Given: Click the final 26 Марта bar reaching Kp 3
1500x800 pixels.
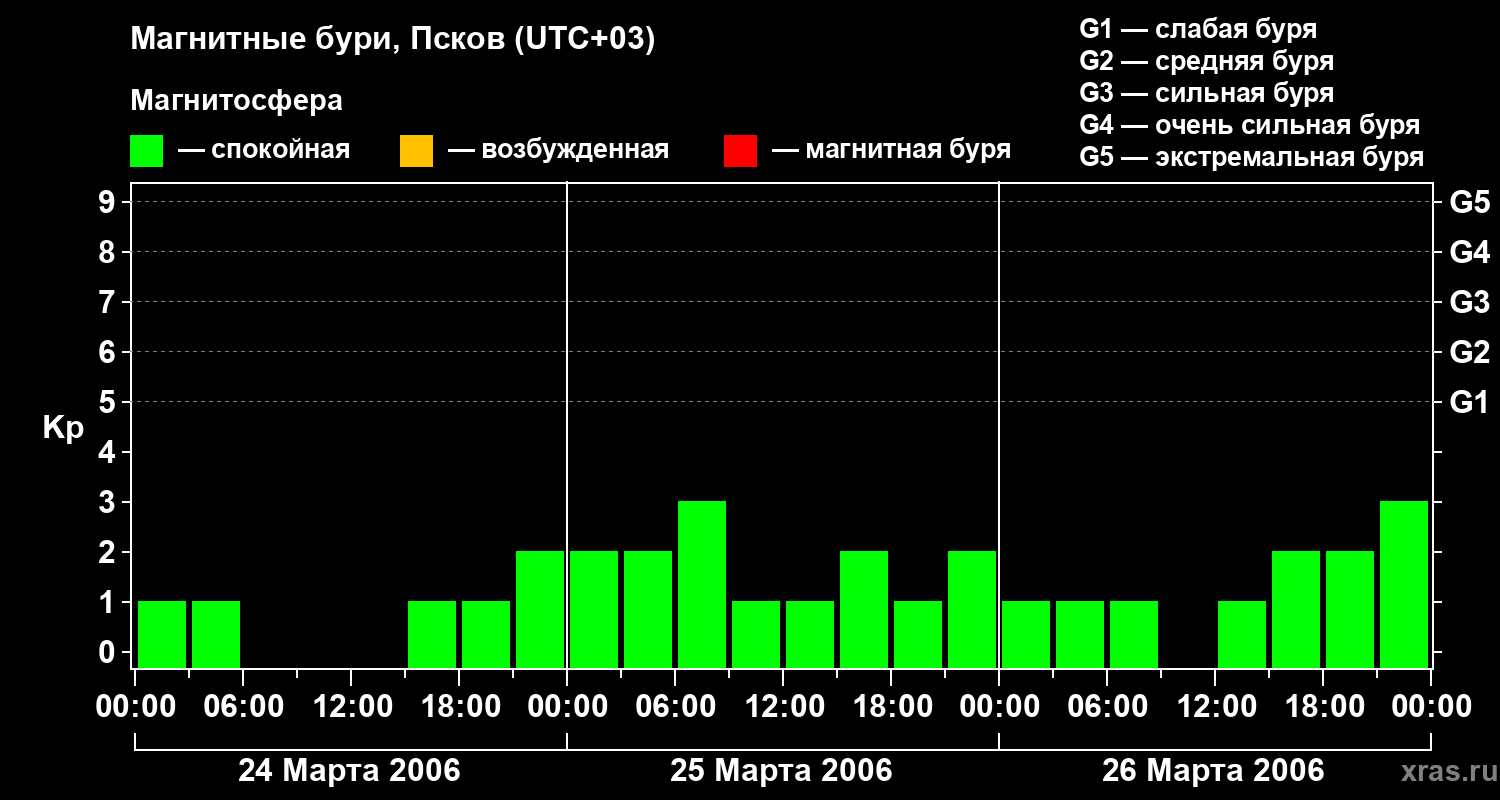Looking at the screenshot, I should 1404,584.
